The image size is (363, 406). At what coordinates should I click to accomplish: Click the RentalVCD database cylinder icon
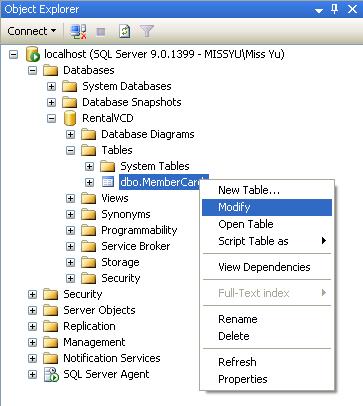pos(70,118)
